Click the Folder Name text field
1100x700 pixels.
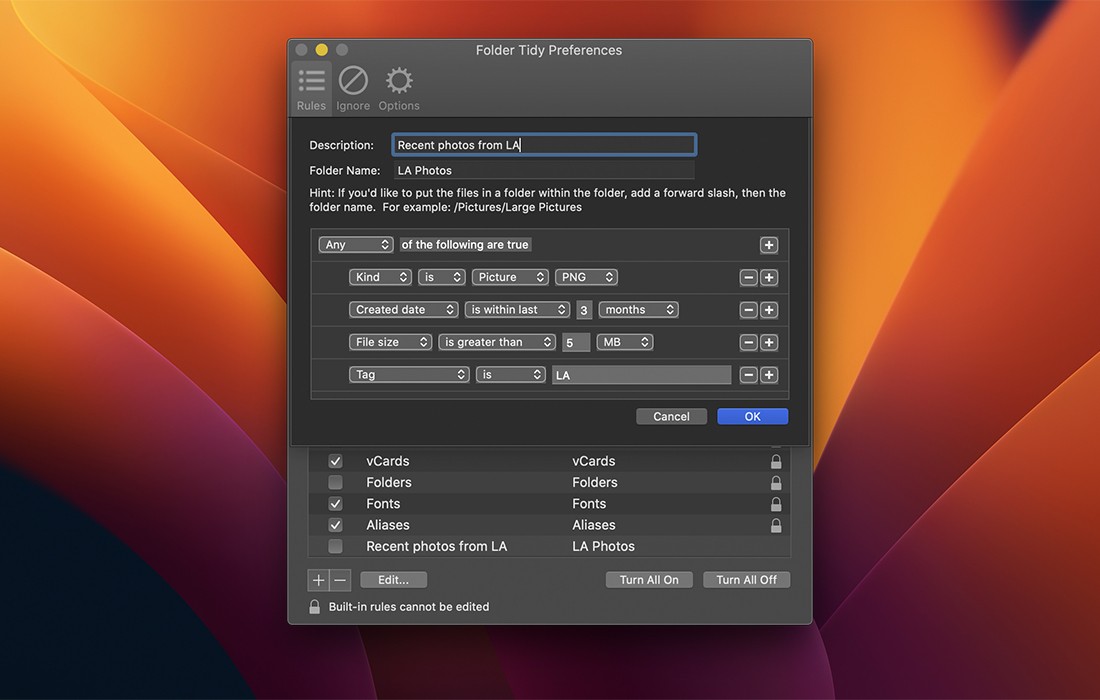[x=543, y=171]
